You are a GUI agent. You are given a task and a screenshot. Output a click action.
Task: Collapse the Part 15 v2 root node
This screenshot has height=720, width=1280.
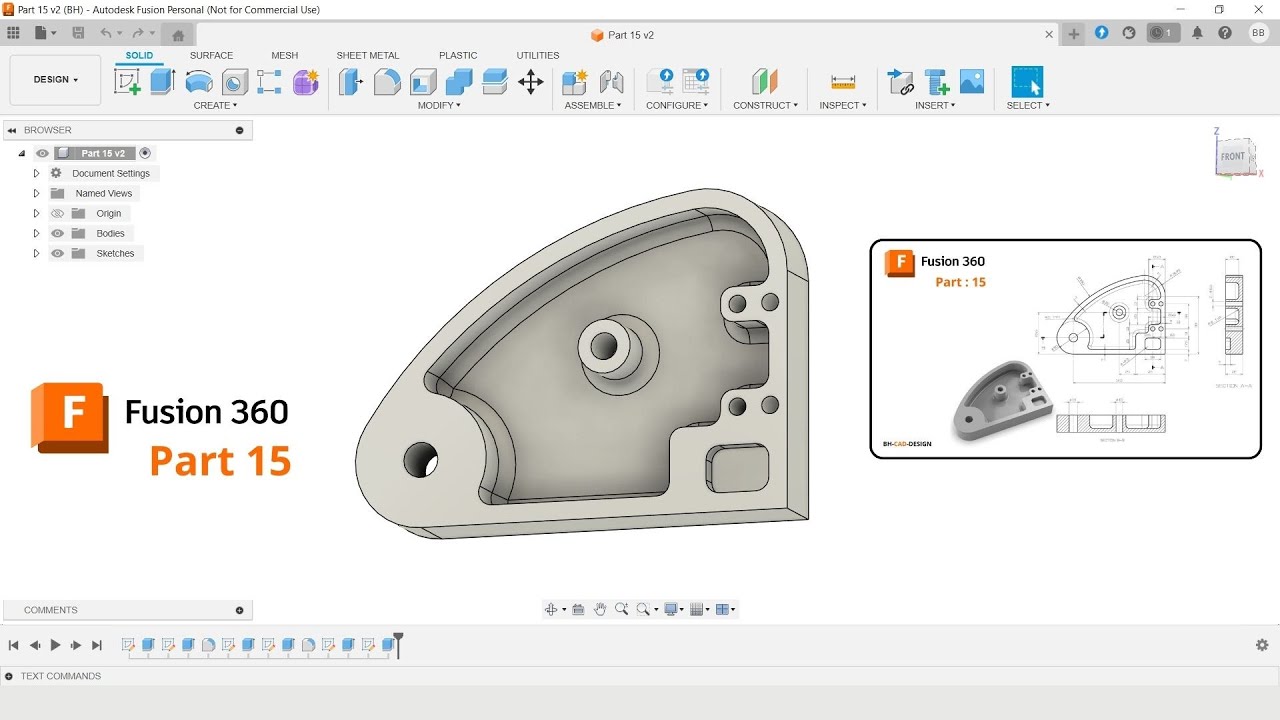click(21, 153)
